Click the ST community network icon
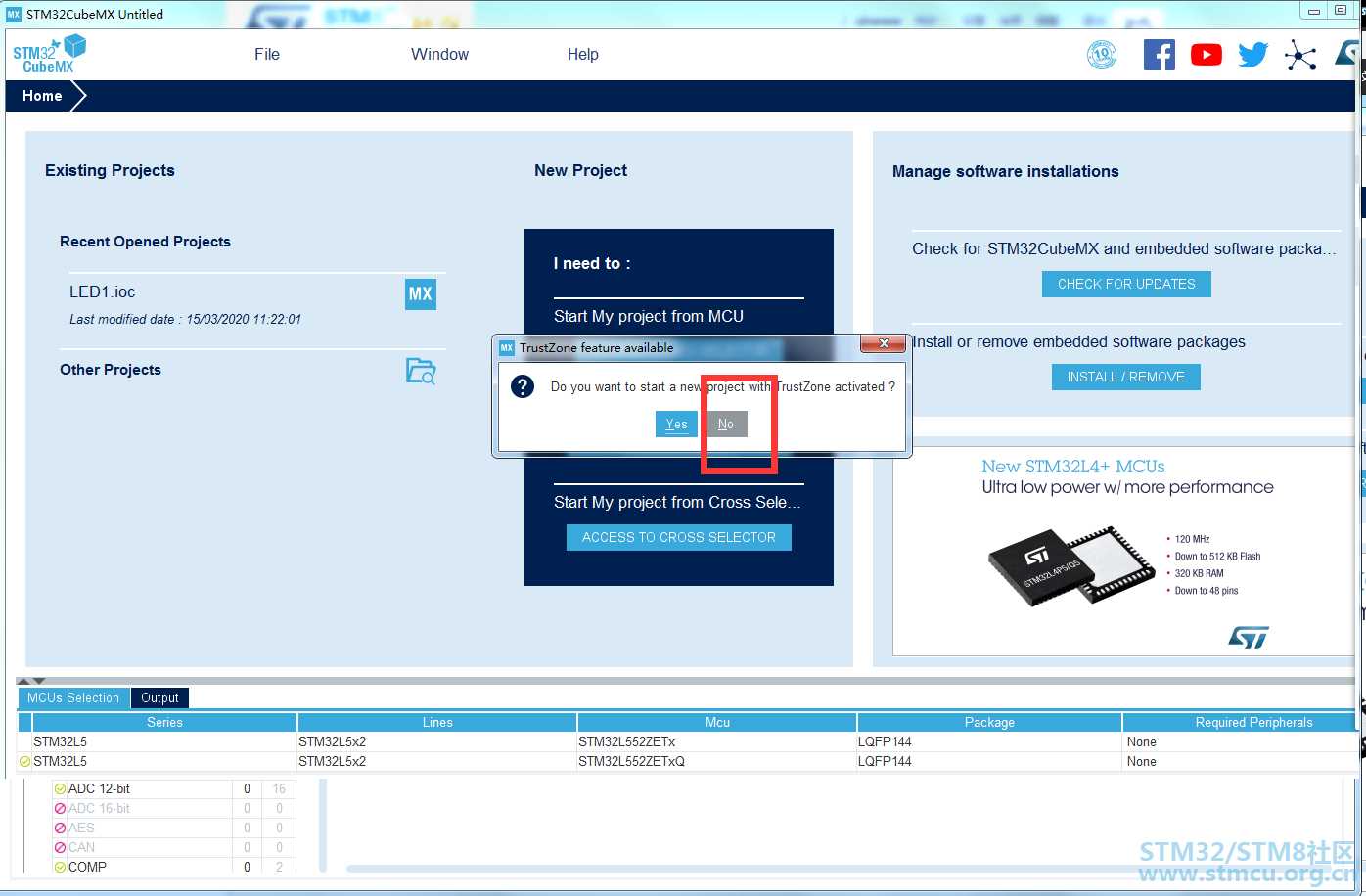The height and width of the screenshot is (896, 1366). tap(1300, 55)
